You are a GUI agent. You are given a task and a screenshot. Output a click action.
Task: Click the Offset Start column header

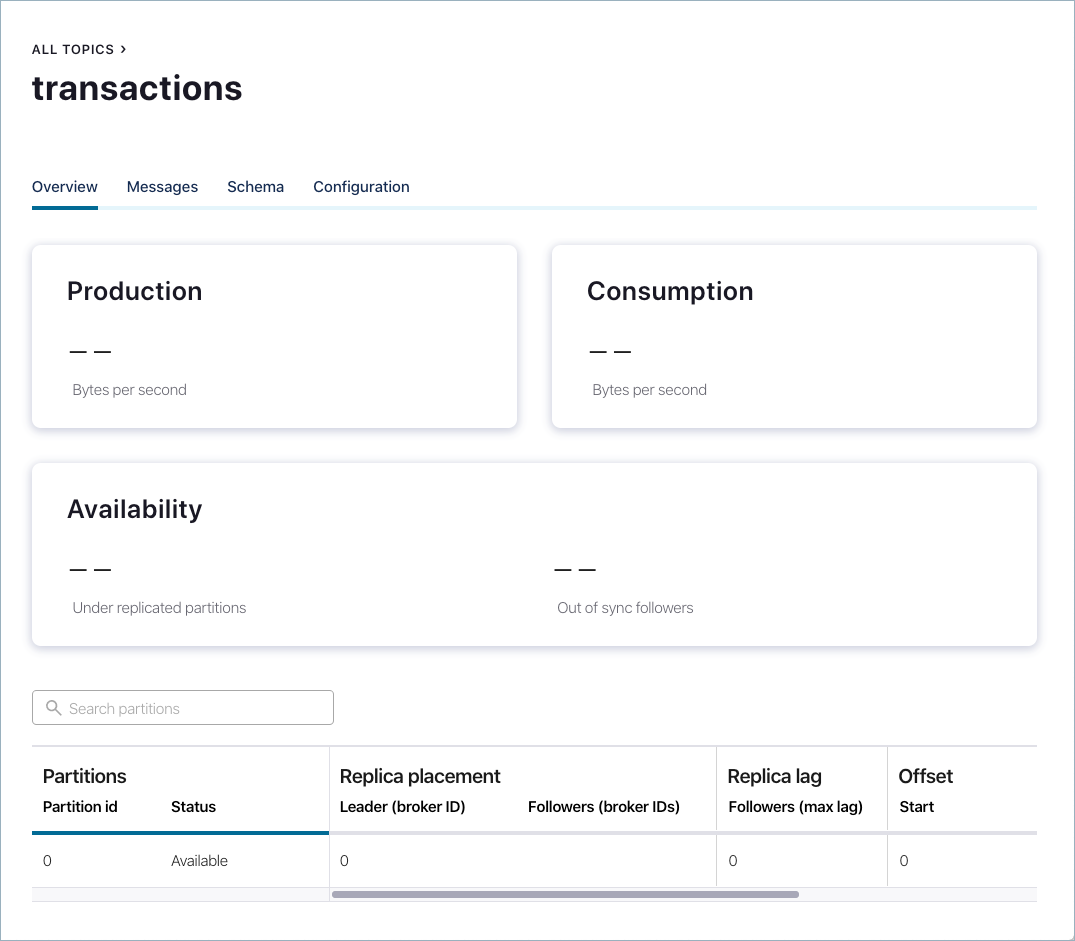click(x=916, y=807)
